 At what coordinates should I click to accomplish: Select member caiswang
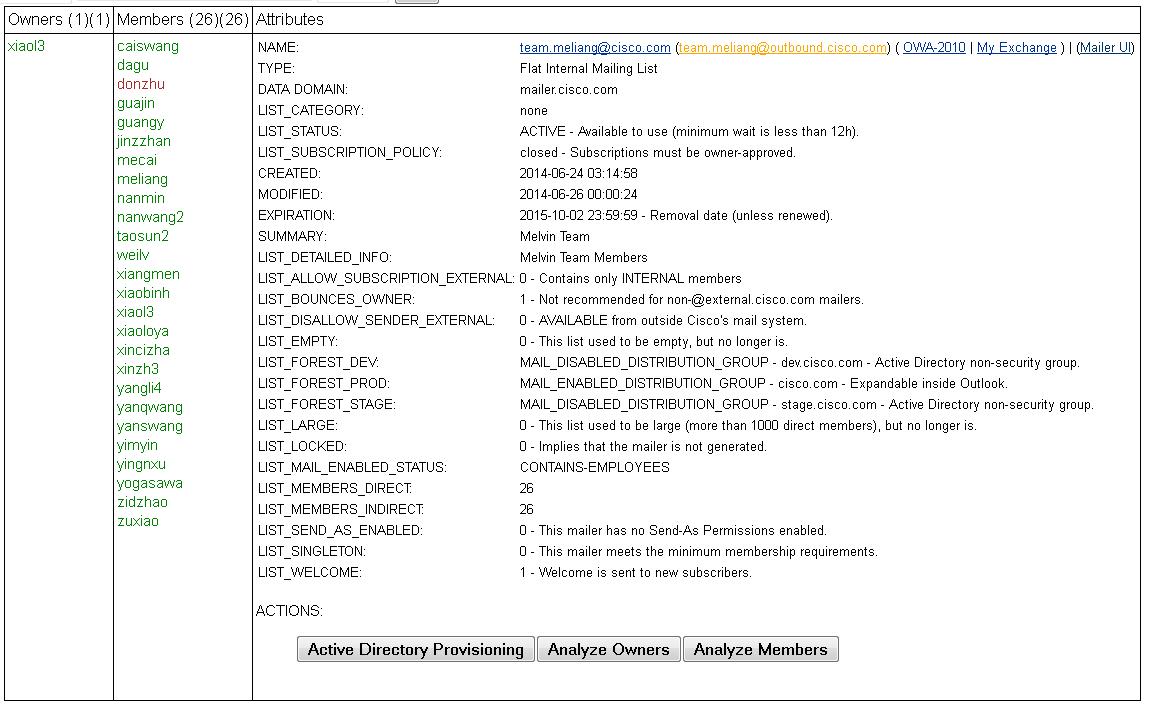(x=147, y=46)
